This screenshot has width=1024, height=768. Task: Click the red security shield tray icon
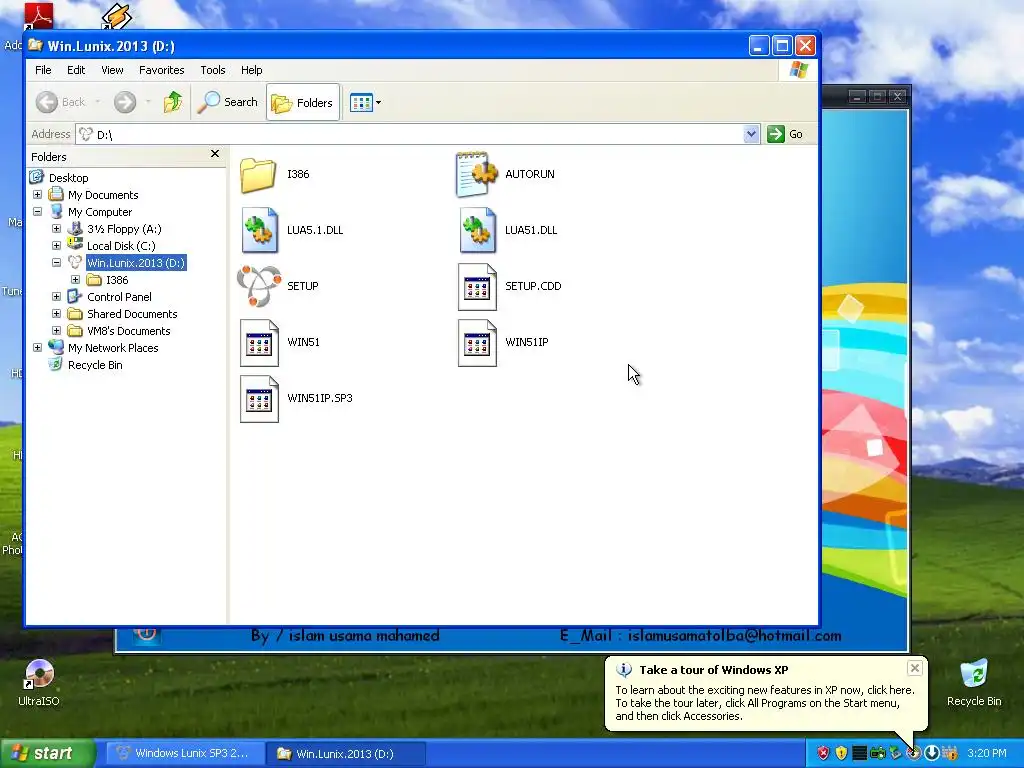pyautogui.click(x=824, y=754)
